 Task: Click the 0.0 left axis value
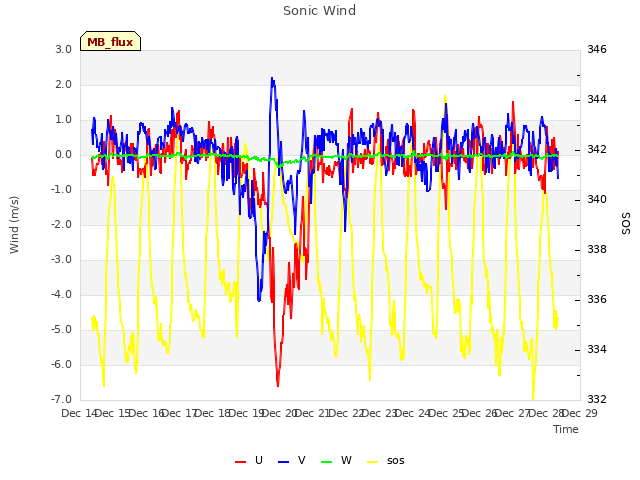tap(63, 155)
